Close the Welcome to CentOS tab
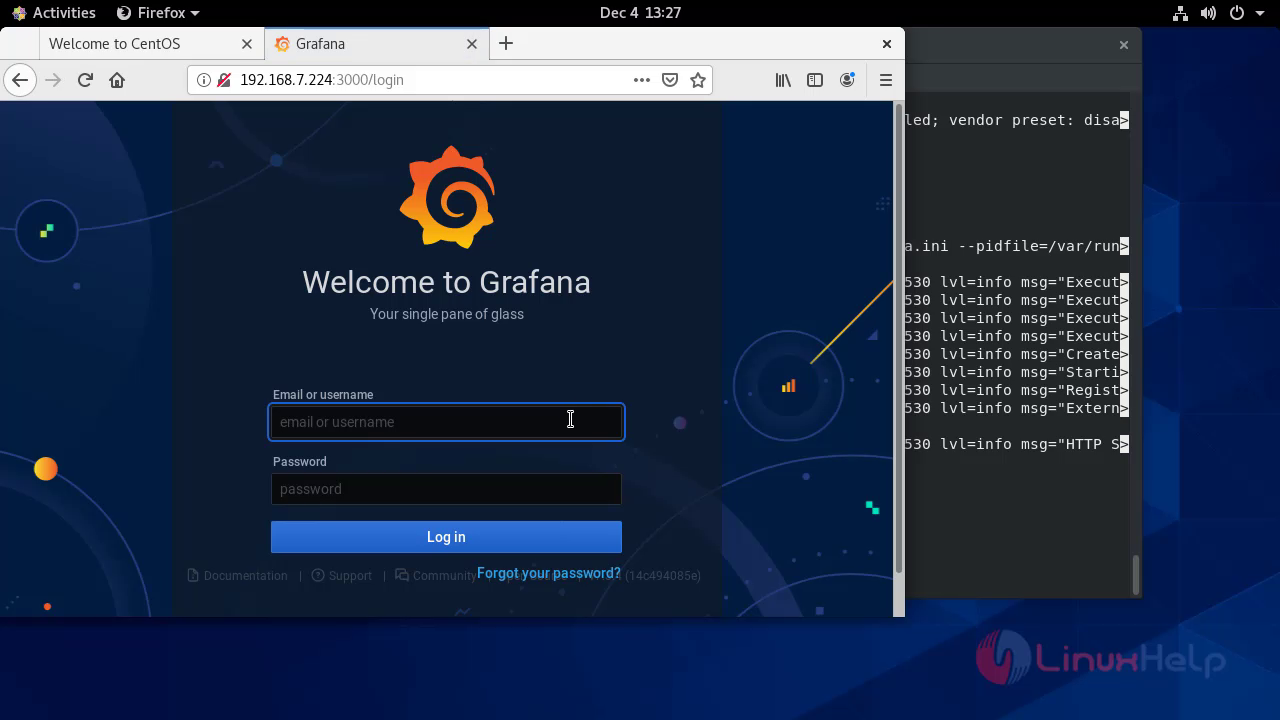The height and width of the screenshot is (720, 1280). [x=247, y=44]
